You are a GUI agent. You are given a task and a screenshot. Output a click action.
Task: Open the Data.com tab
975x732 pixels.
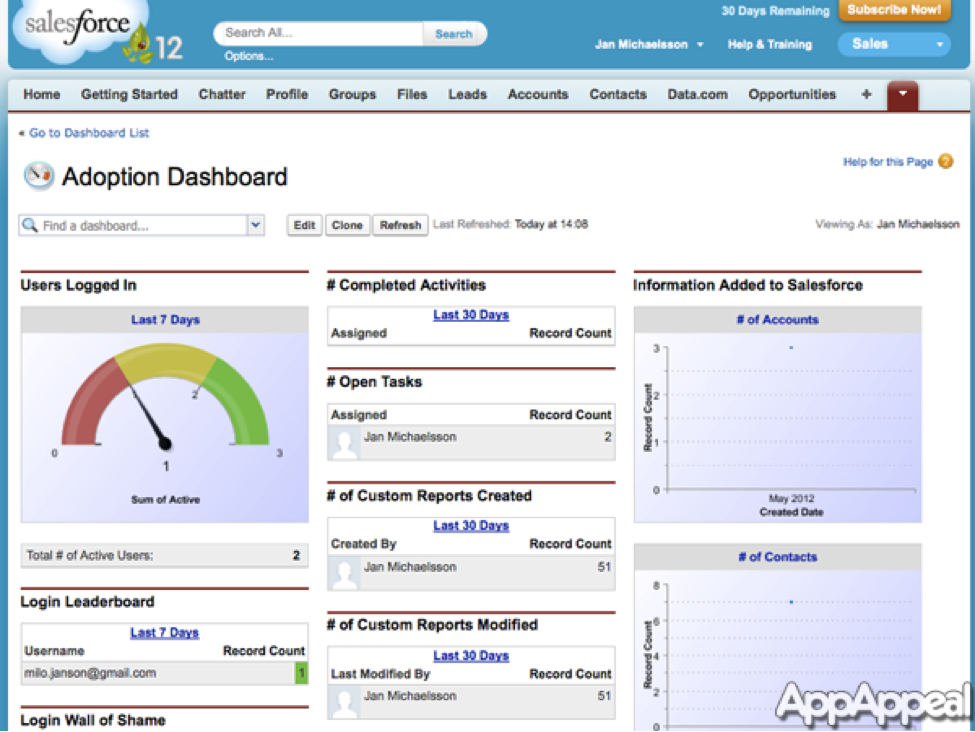point(697,95)
